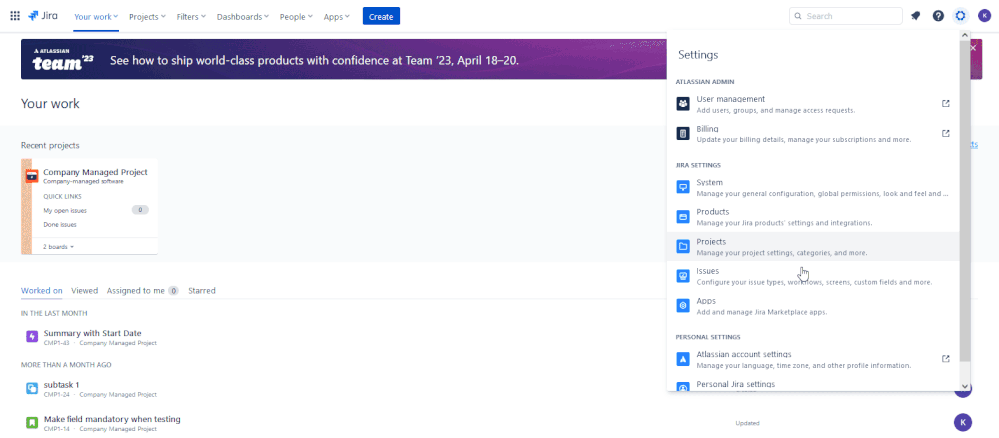Open My open issues quick link
Image resolution: width=999 pixels, height=438 pixels.
click(65, 210)
